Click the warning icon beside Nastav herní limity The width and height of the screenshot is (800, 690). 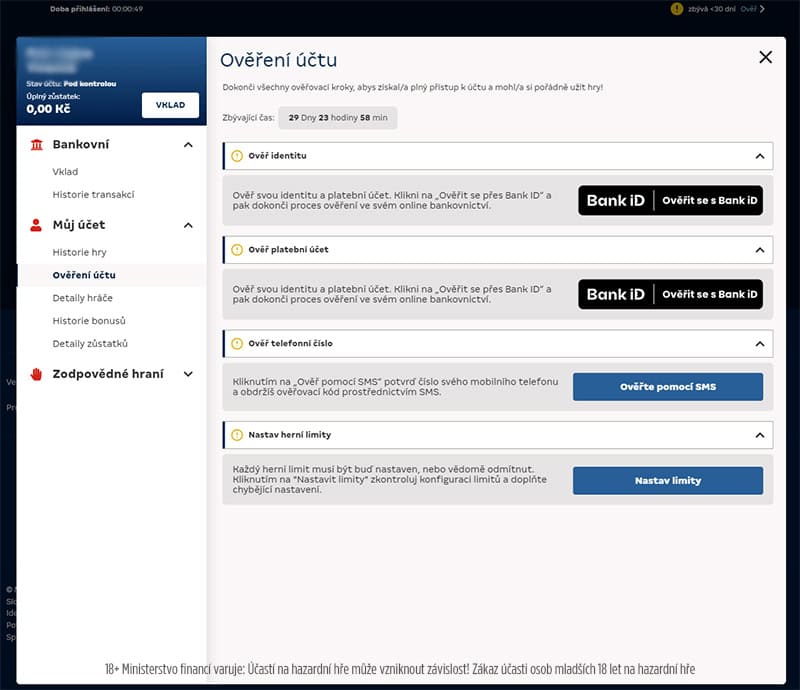237,435
